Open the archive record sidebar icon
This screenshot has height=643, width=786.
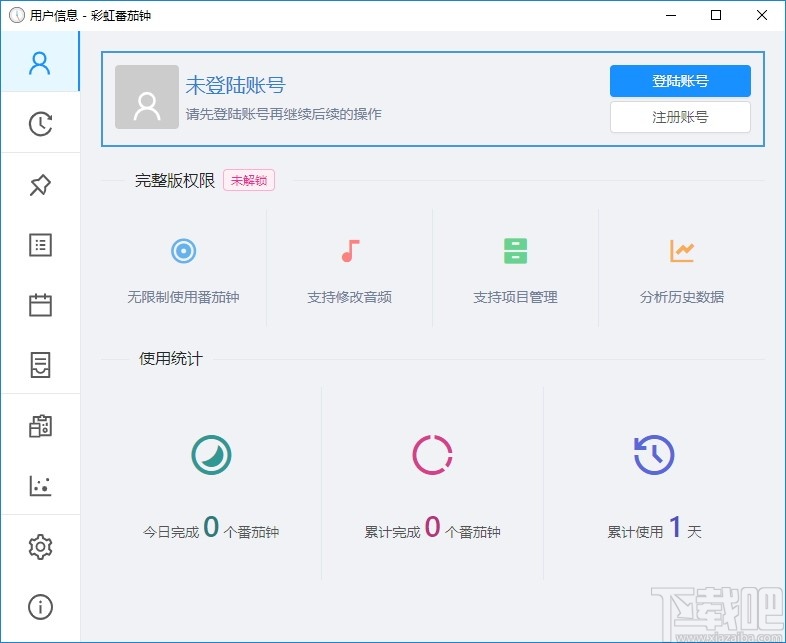coord(40,365)
